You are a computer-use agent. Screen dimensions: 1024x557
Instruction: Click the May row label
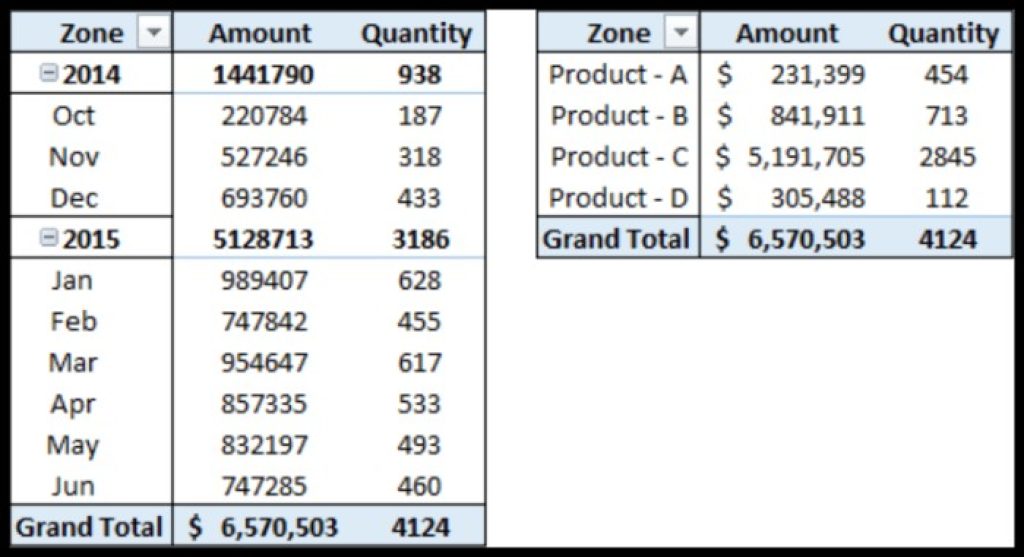73,445
